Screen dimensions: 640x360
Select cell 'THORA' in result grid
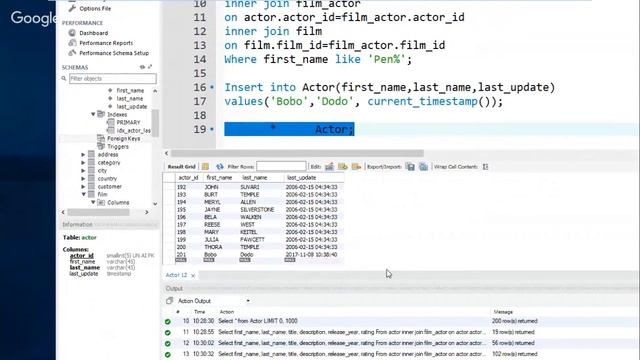pyautogui.click(x=213, y=247)
